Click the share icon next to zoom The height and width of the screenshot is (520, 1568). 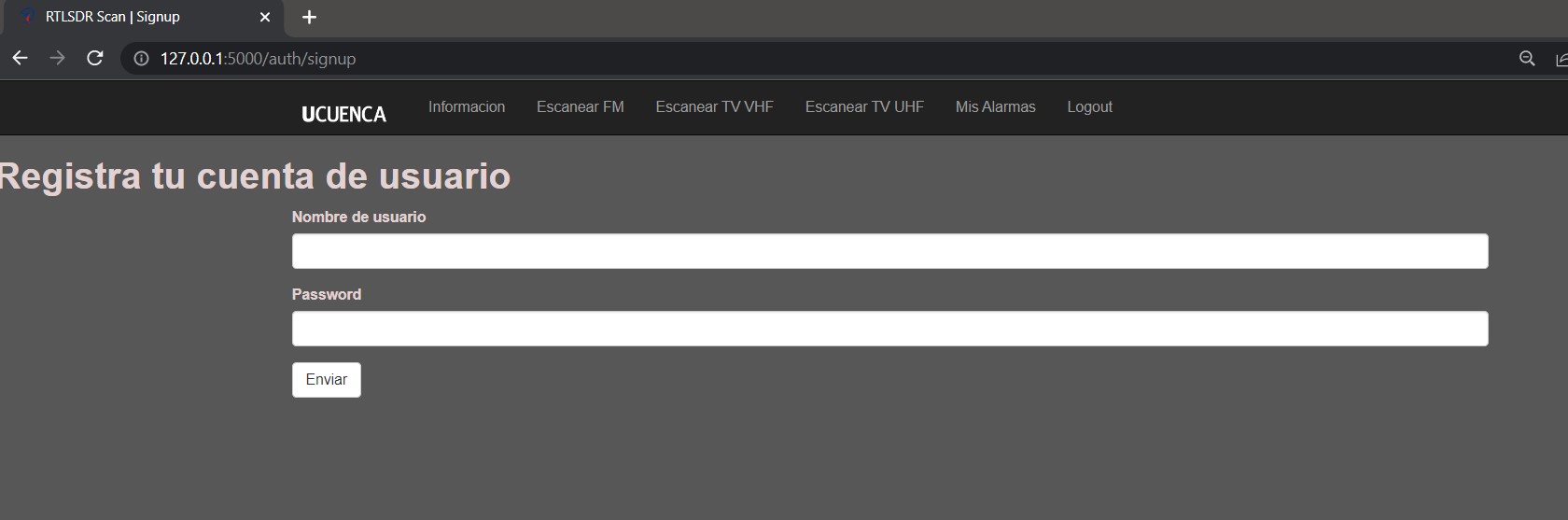pos(1561,59)
